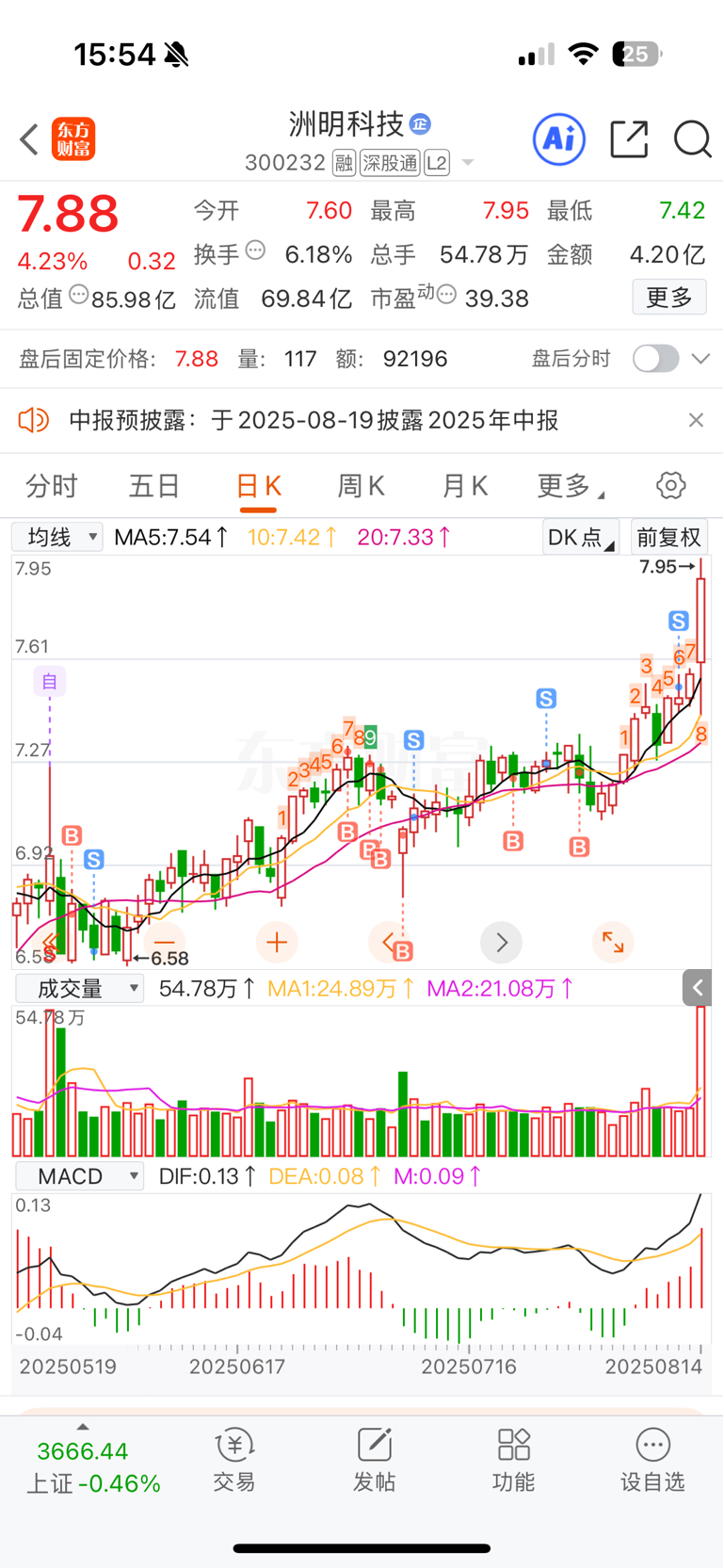
Task: Move chart right with arrow button
Action: (x=501, y=943)
